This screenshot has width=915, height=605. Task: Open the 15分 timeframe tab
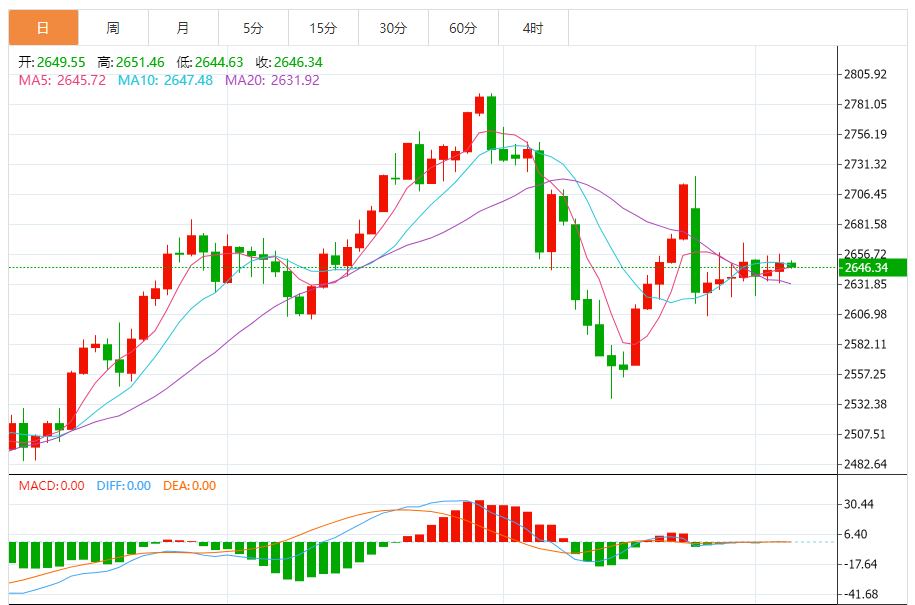click(x=323, y=27)
